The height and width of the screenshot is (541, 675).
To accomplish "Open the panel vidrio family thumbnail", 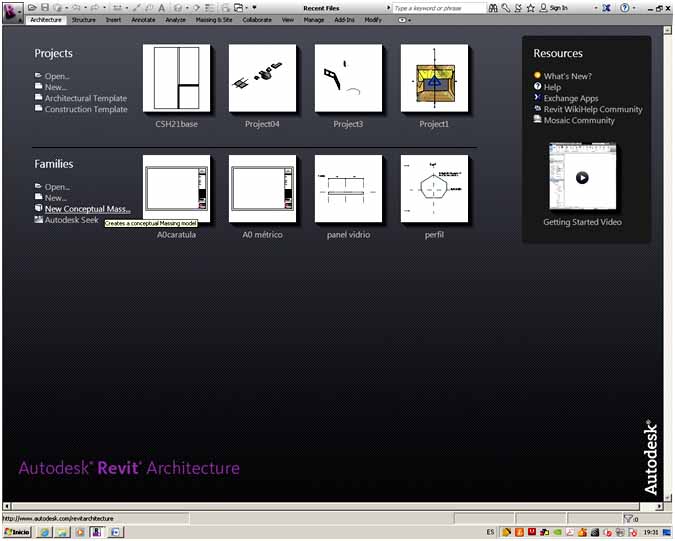I will [x=348, y=189].
